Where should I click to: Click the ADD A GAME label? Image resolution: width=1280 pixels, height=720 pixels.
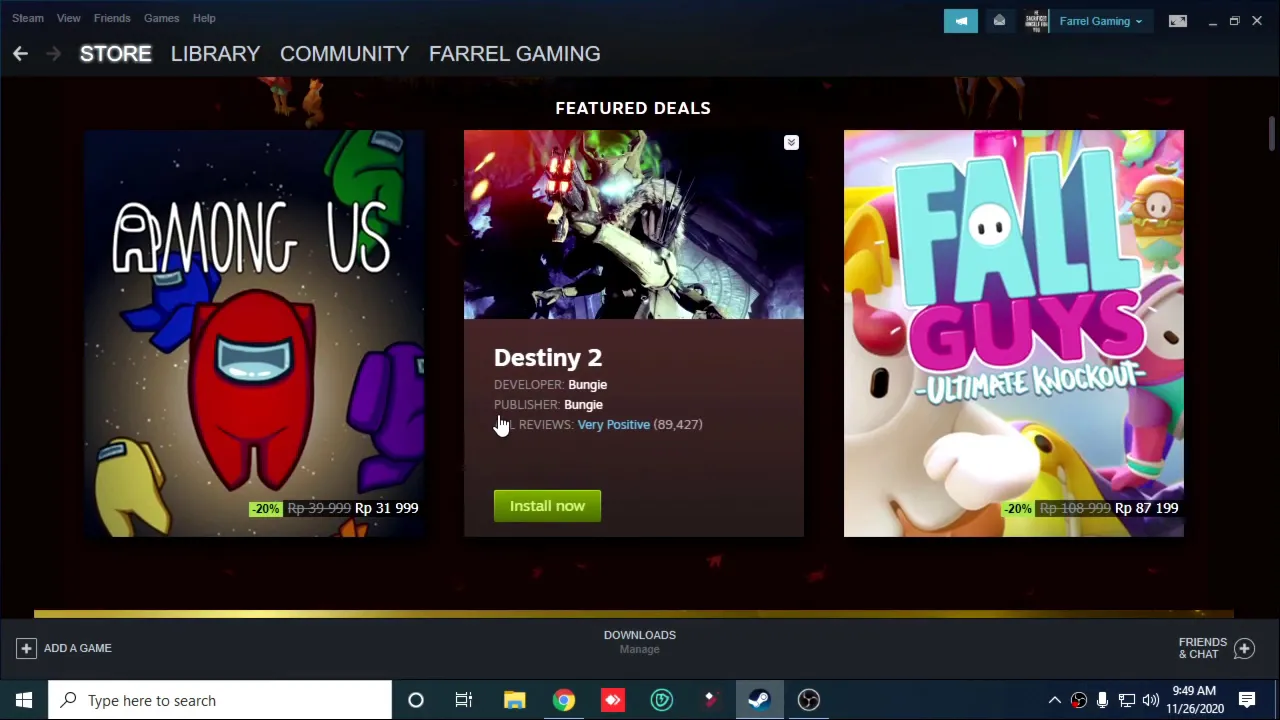(x=78, y=648)
